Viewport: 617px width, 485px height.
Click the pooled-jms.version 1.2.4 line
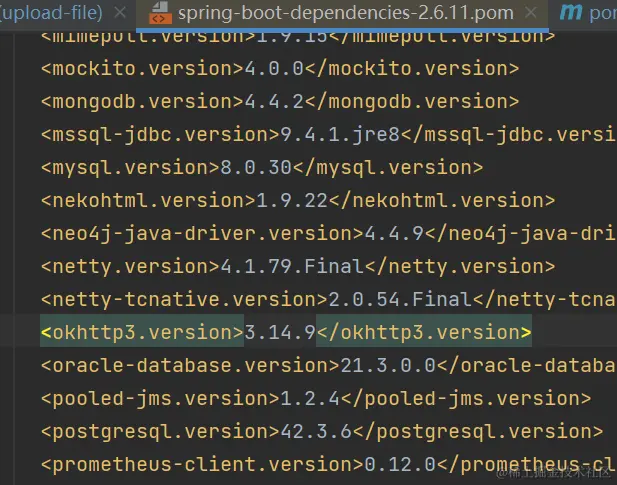316,399
